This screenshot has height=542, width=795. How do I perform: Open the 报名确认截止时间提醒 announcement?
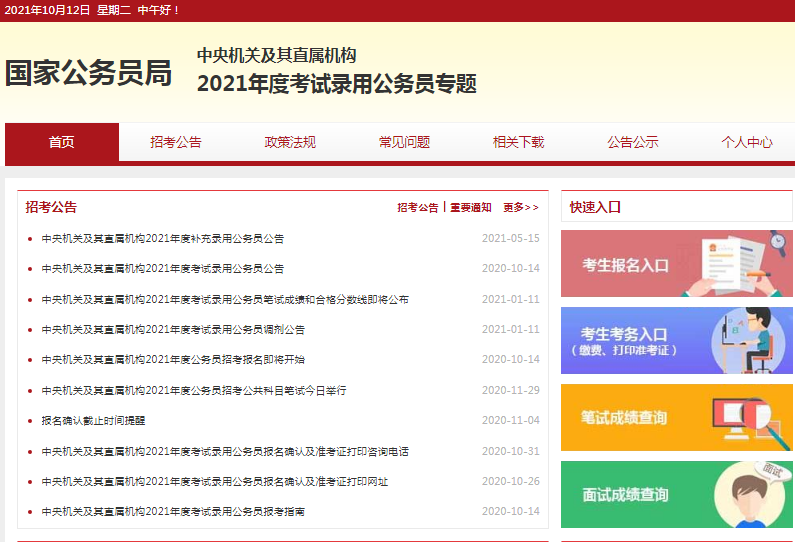94,421
